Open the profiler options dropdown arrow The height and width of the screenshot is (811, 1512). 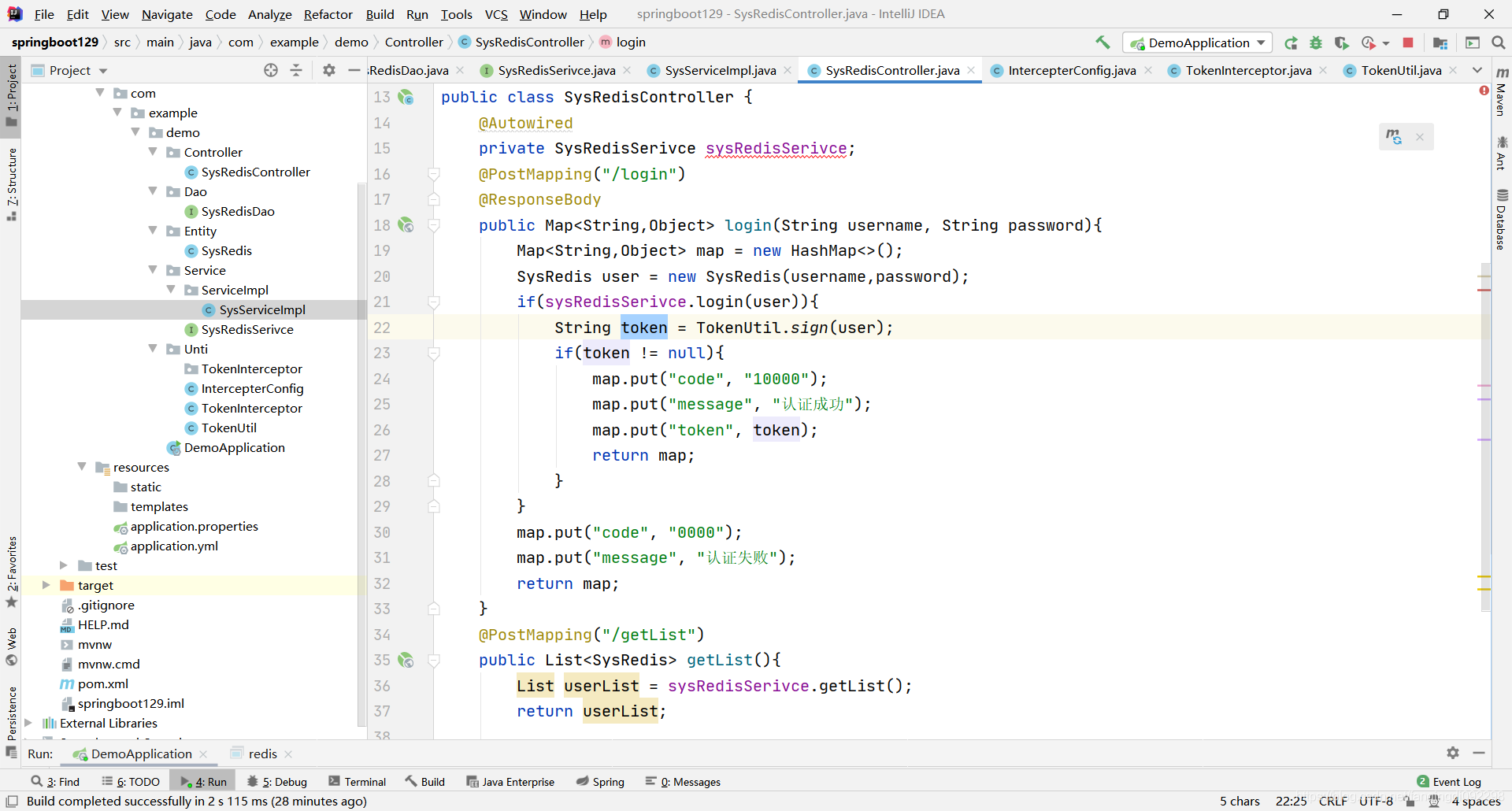click(x=1386, y=43)
